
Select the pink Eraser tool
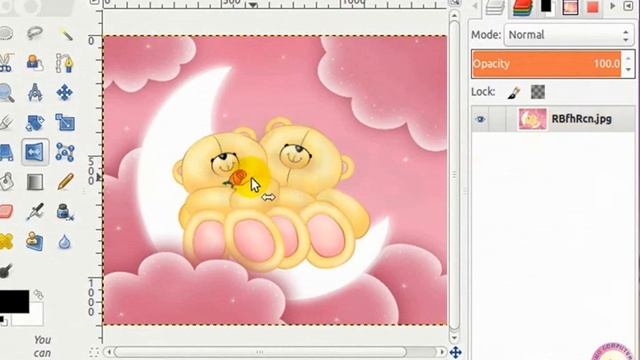coord(6,212)
